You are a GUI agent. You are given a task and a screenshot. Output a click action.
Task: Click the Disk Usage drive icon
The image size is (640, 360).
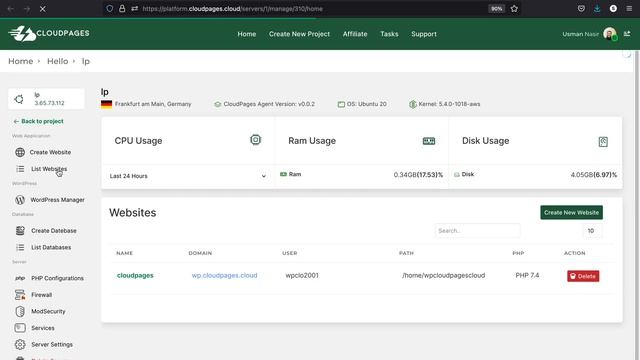603,142
